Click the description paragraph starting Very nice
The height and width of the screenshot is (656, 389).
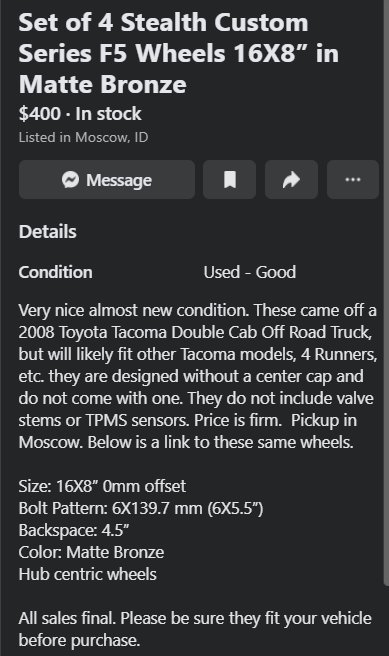(x=198, y=376)
